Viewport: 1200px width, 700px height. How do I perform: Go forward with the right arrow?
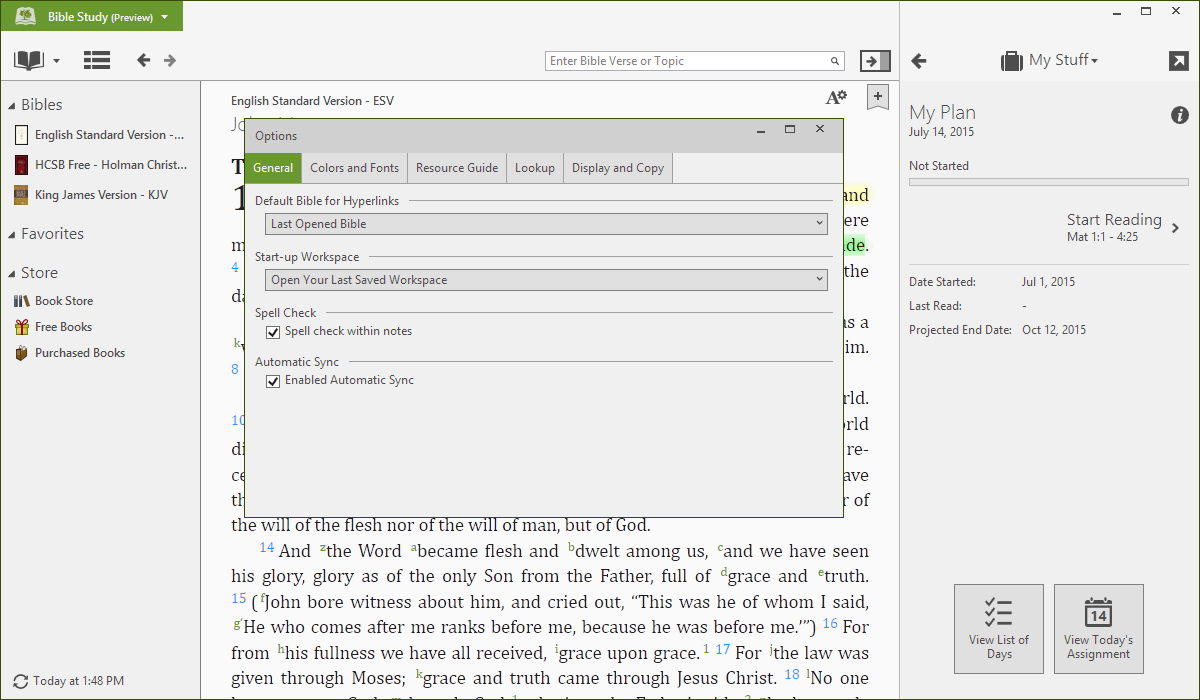click(x=170, y=60)
